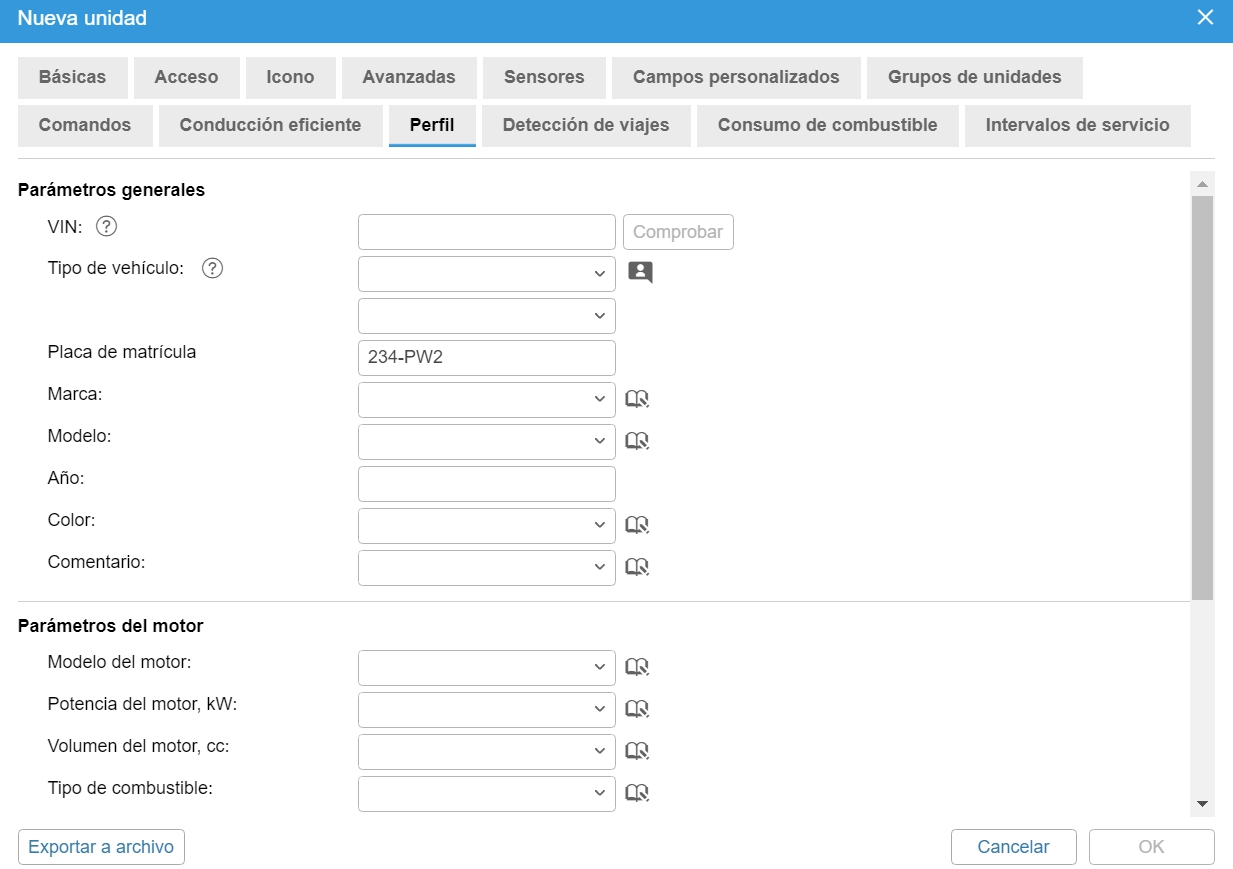Expand the Tipo de vehículo dropdown

(x=486, y=274)
